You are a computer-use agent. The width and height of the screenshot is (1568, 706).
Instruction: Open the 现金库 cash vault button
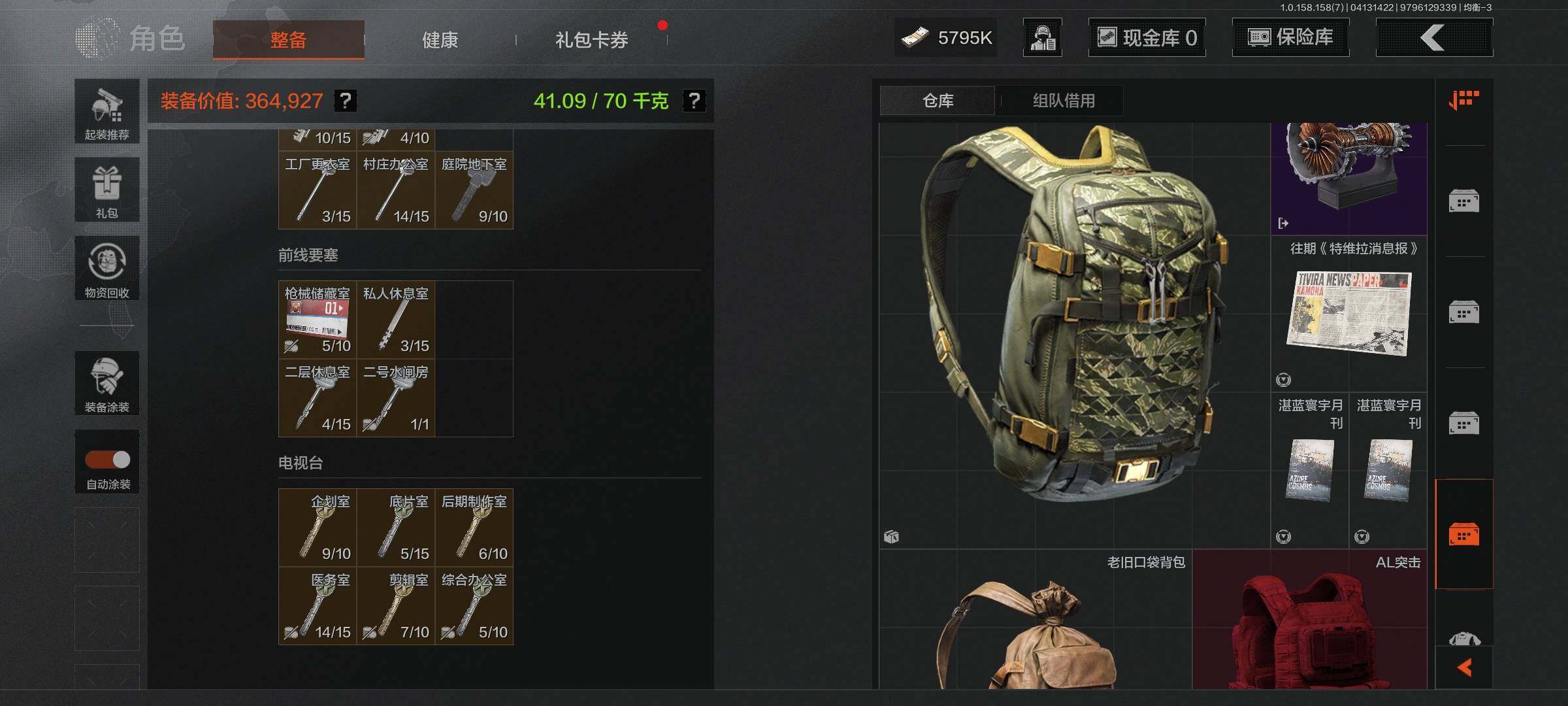pos(1147,37)
